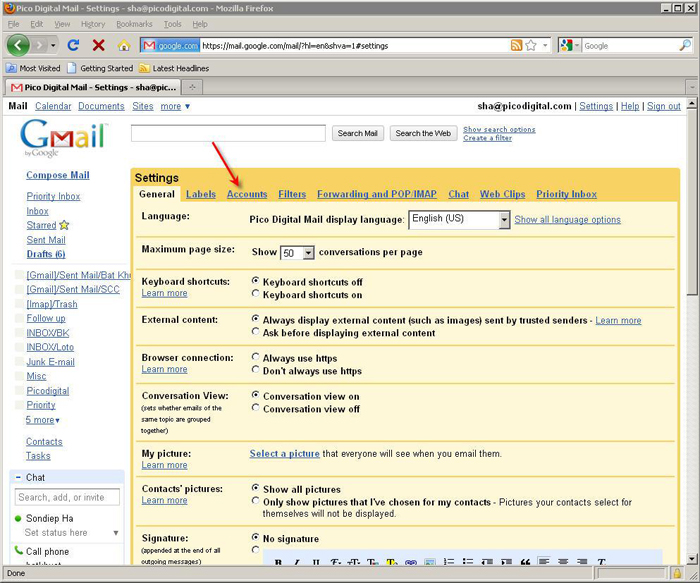Select Keyboard shortcuts on
Image resolution: width=700 pixels, height=583 pixels.
coord(255,294)
